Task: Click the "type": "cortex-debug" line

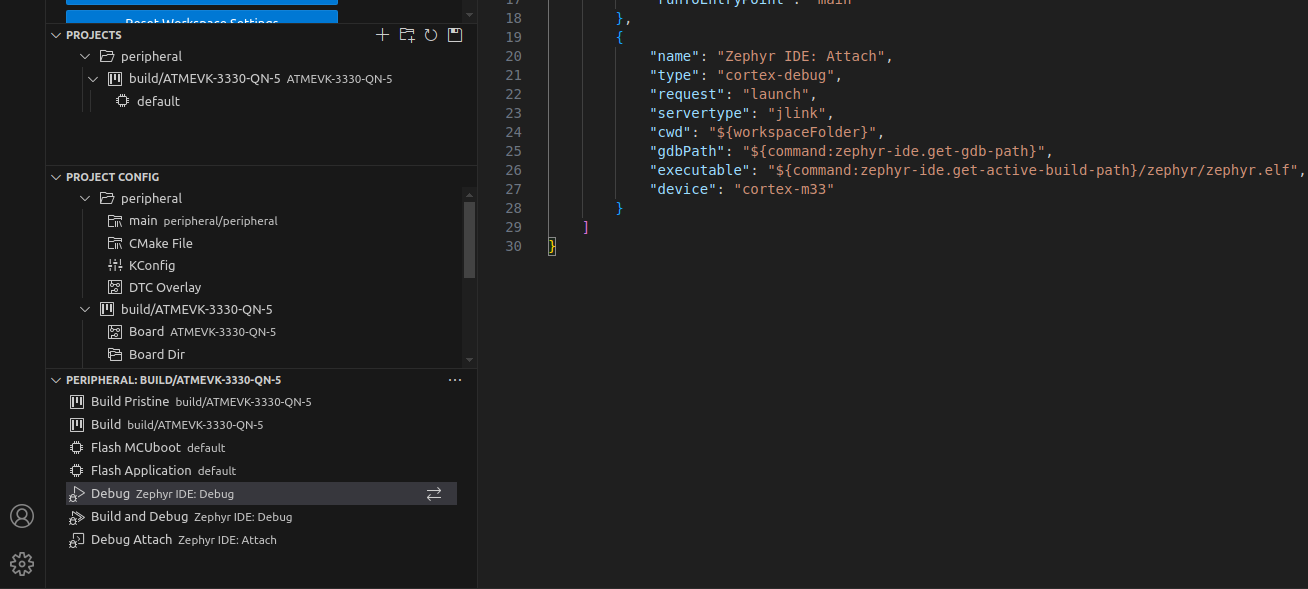Action: click(x=746, y=75)
